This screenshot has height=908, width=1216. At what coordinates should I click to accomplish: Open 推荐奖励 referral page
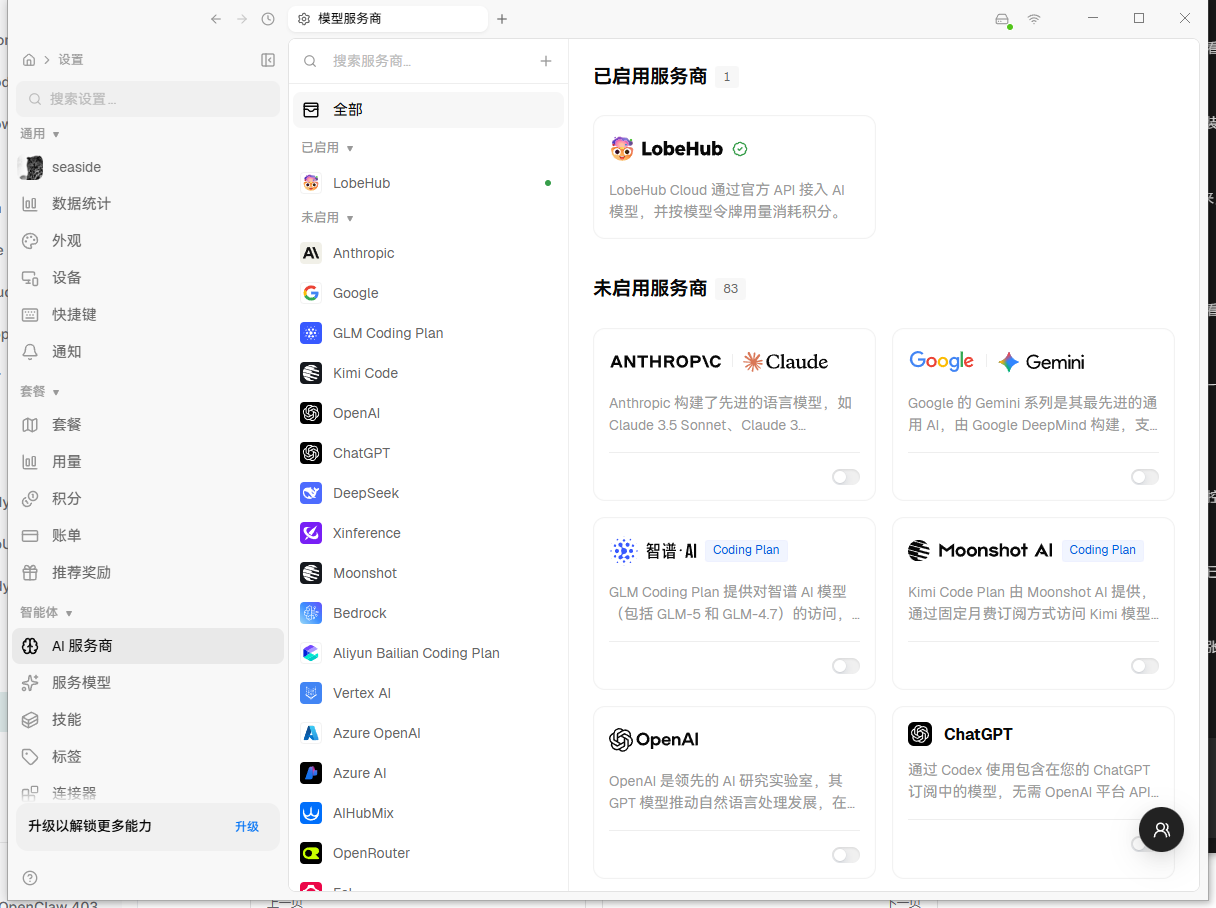pyautogui.click(x=148, y=573)
